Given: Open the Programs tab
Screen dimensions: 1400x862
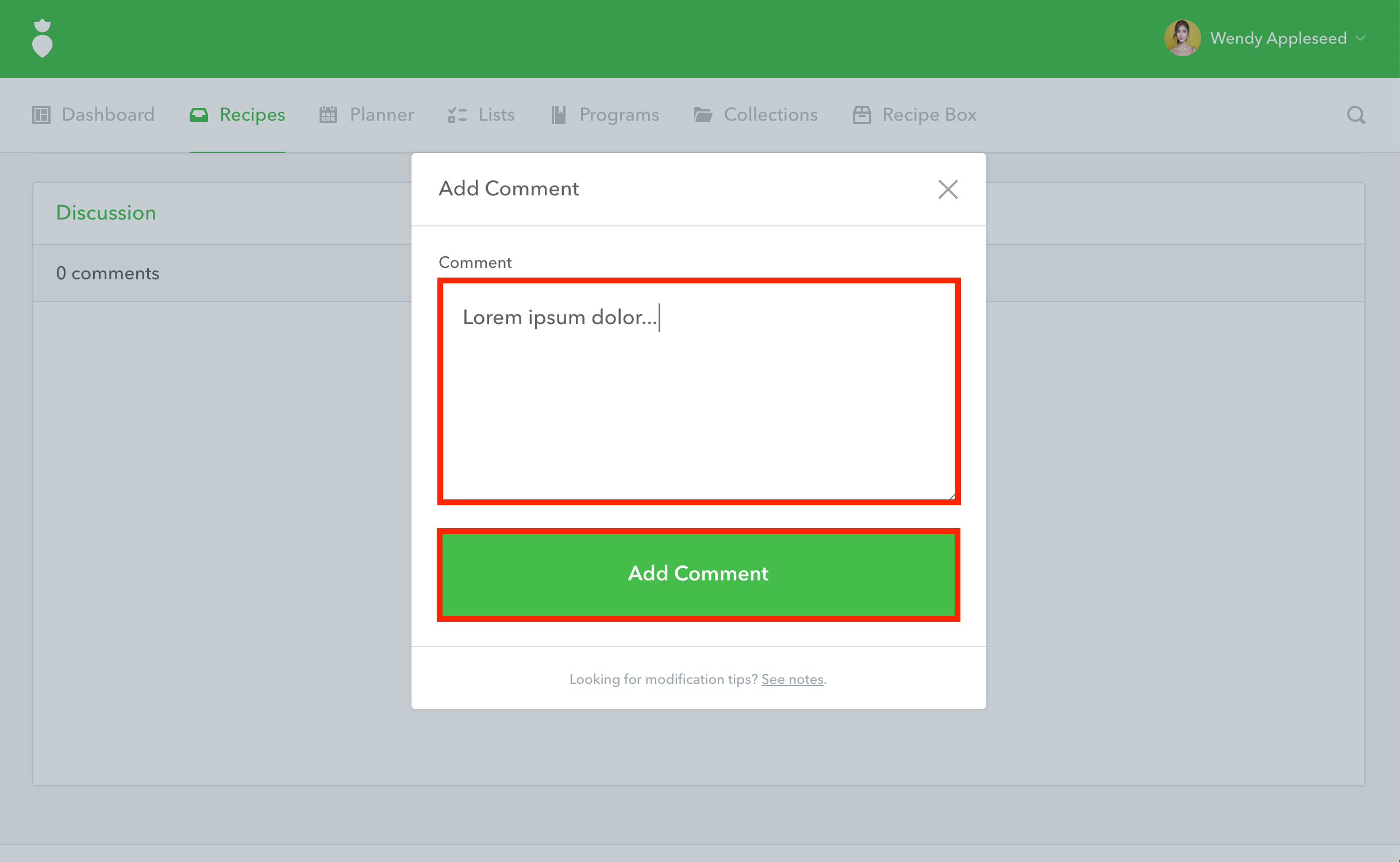Looking at the screenshot, I should coord(619,115).
